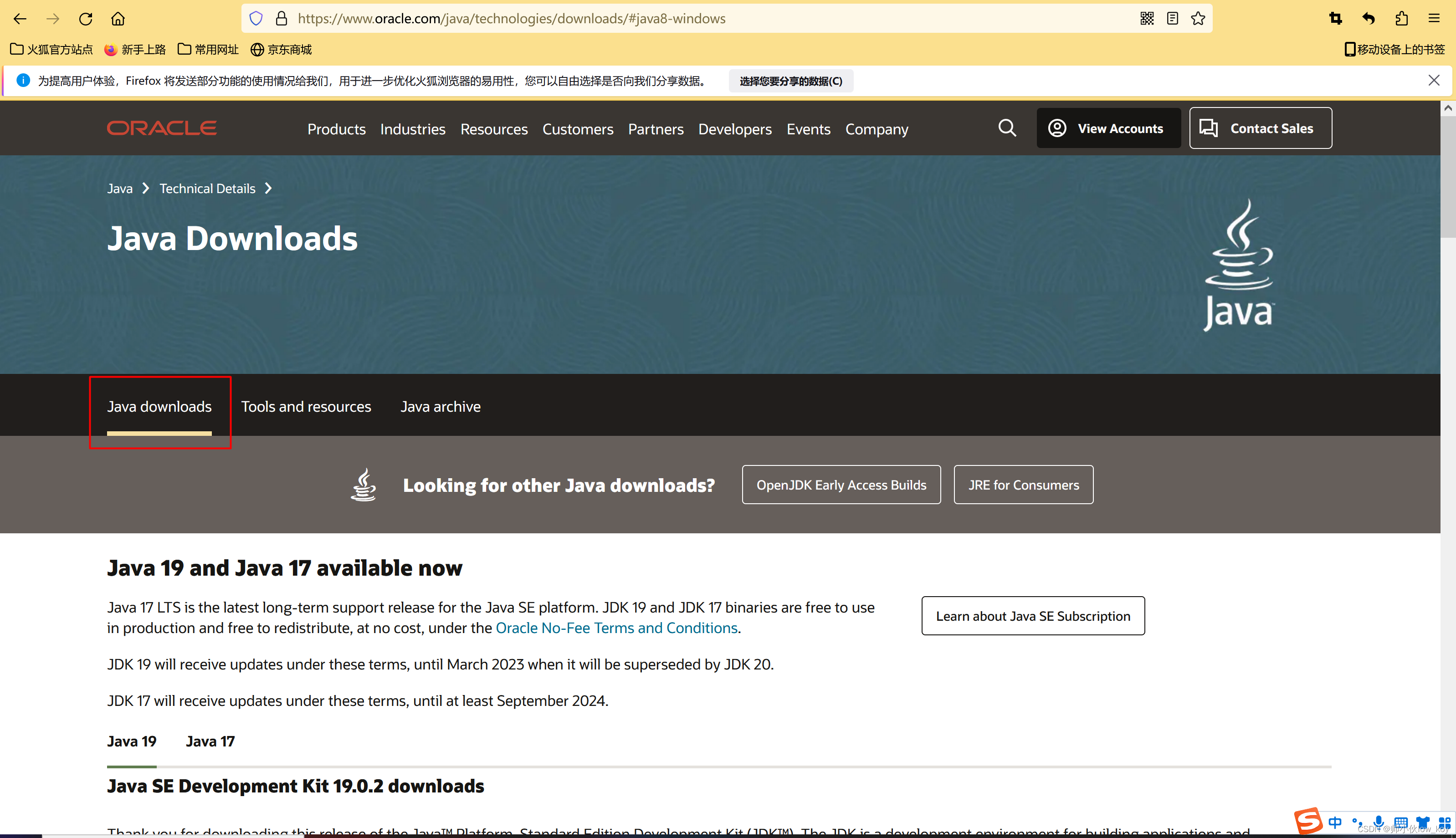1456x838 pixels.
Task: Bookmark this page with star icon
Action: point(1198,19)
